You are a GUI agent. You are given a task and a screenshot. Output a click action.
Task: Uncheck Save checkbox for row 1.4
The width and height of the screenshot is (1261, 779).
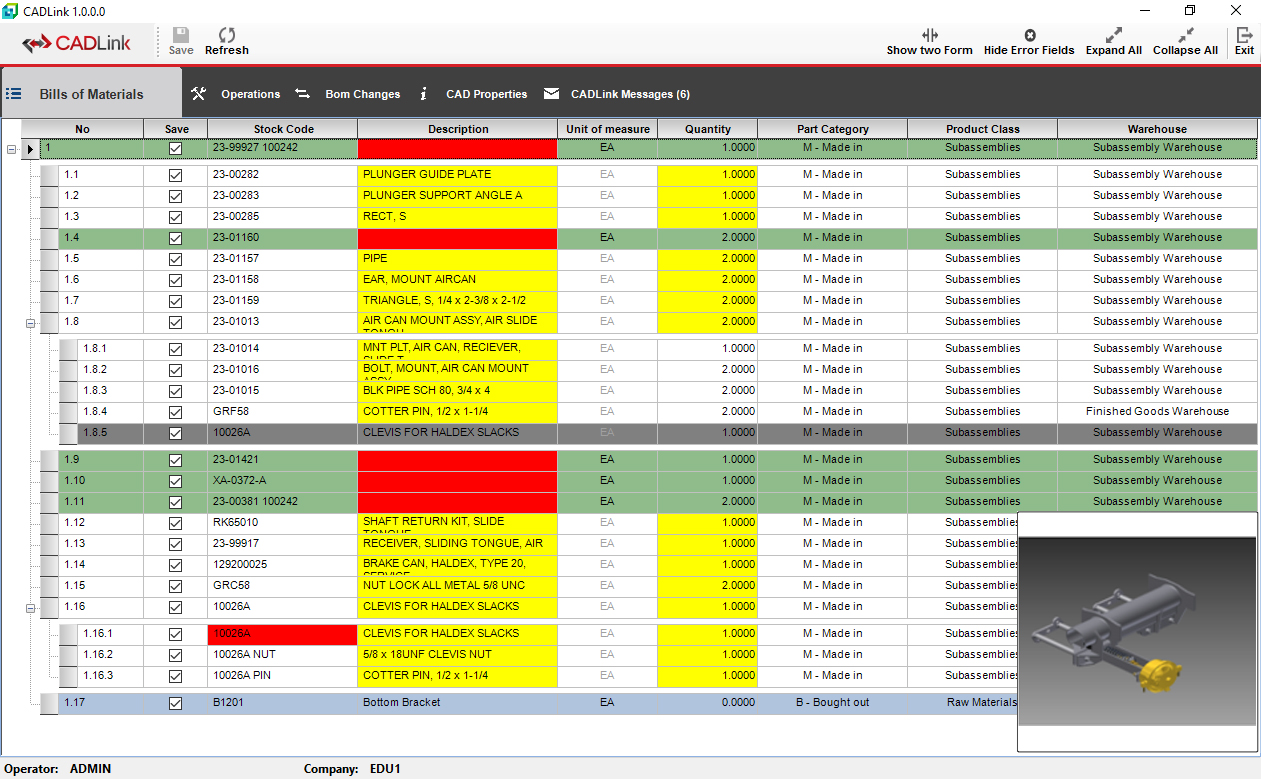pyautogui.click(x=176, y=238)
